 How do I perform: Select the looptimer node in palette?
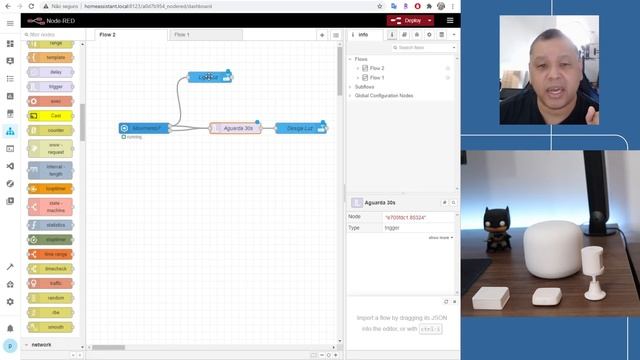click(x=51, y=189)
